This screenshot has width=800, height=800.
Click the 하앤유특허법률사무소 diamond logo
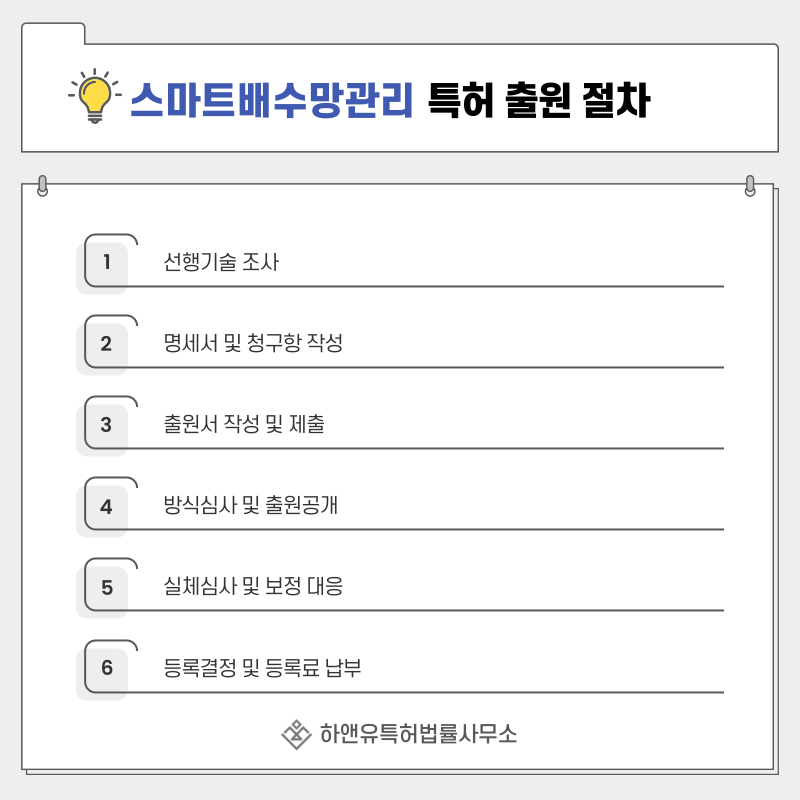coord(296,734)
